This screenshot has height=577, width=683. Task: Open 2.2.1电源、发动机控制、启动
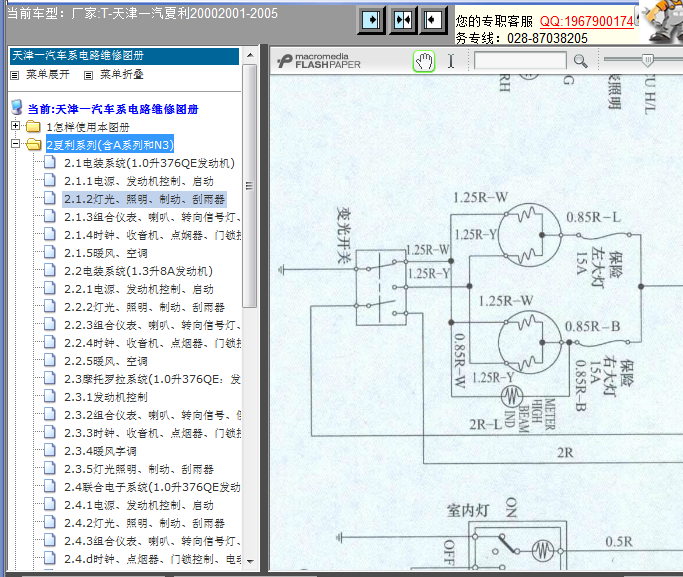pyautogui.click(x=139, y=289)
